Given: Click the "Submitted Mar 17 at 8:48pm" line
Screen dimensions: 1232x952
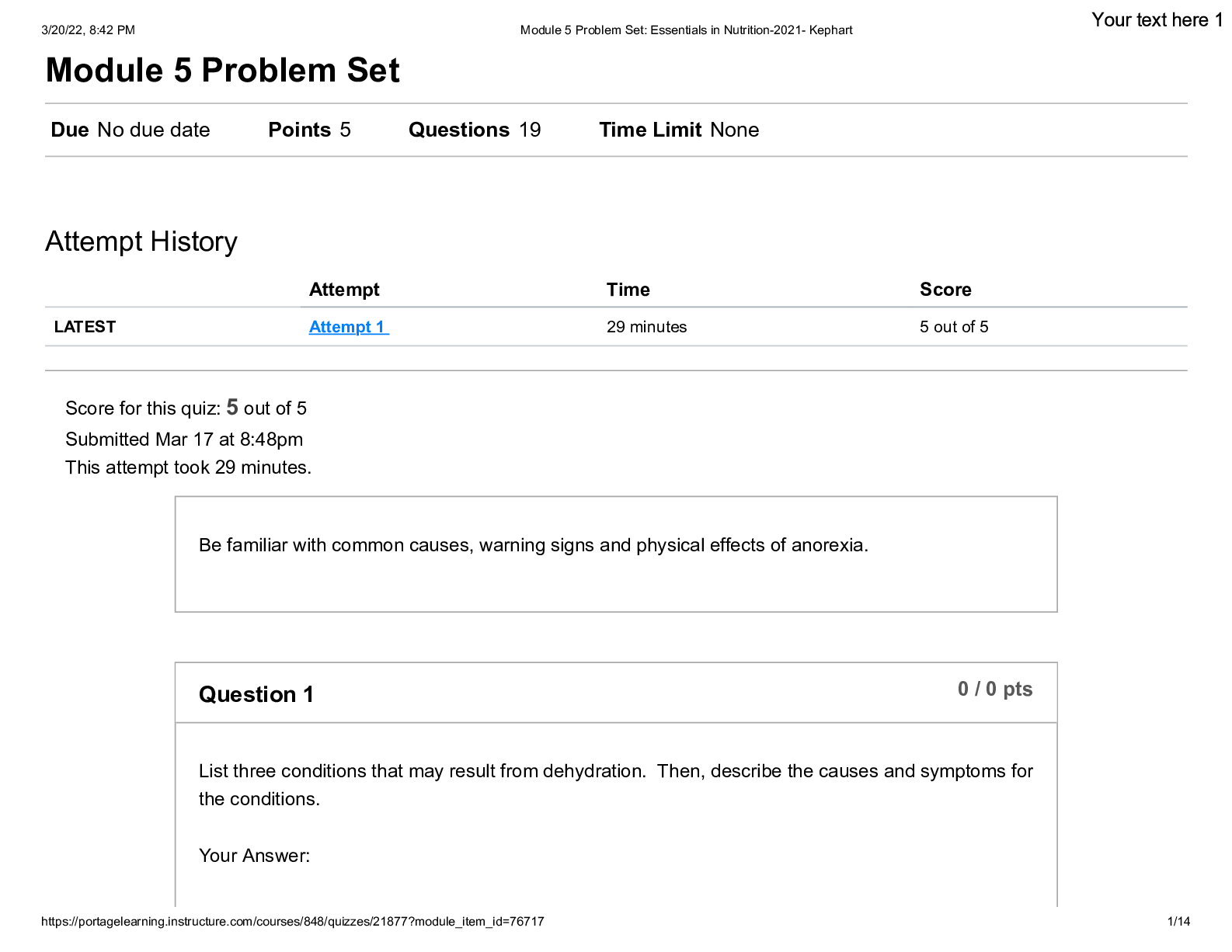Looking at the screenshot, I should (x=184, y=440).
